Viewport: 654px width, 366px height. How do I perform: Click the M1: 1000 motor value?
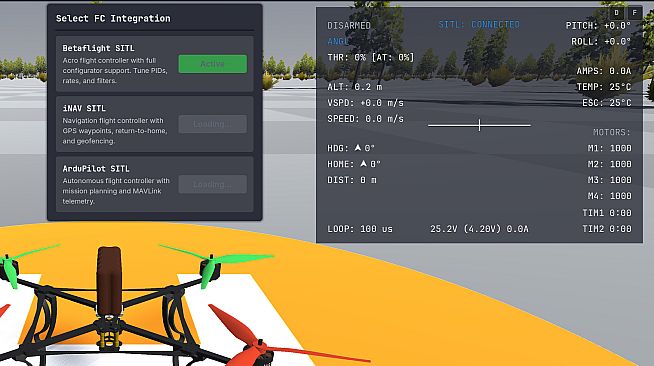click(x=609, y=148)
